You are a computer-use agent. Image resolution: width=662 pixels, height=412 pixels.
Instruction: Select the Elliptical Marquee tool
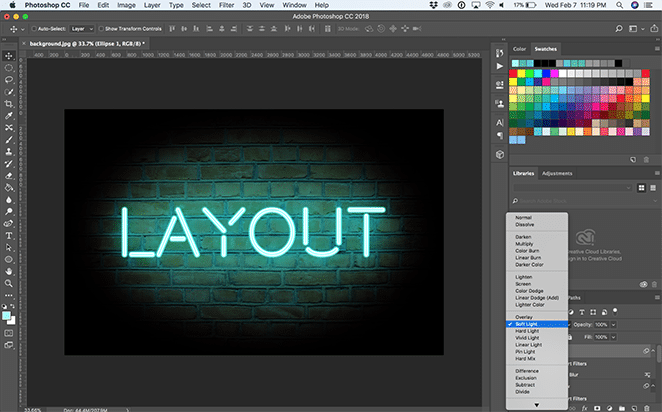click(8, 67)
